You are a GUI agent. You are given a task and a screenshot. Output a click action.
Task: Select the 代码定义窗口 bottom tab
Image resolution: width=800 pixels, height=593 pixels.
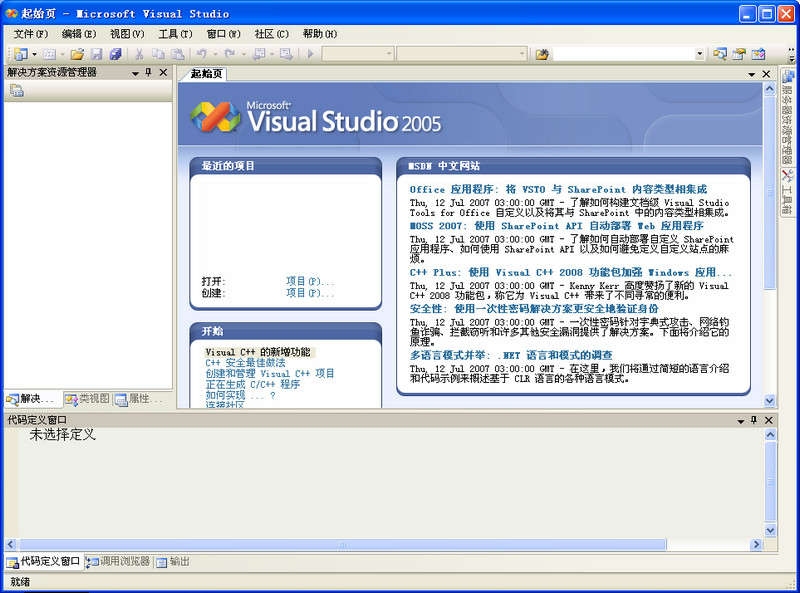pos(44,562)
